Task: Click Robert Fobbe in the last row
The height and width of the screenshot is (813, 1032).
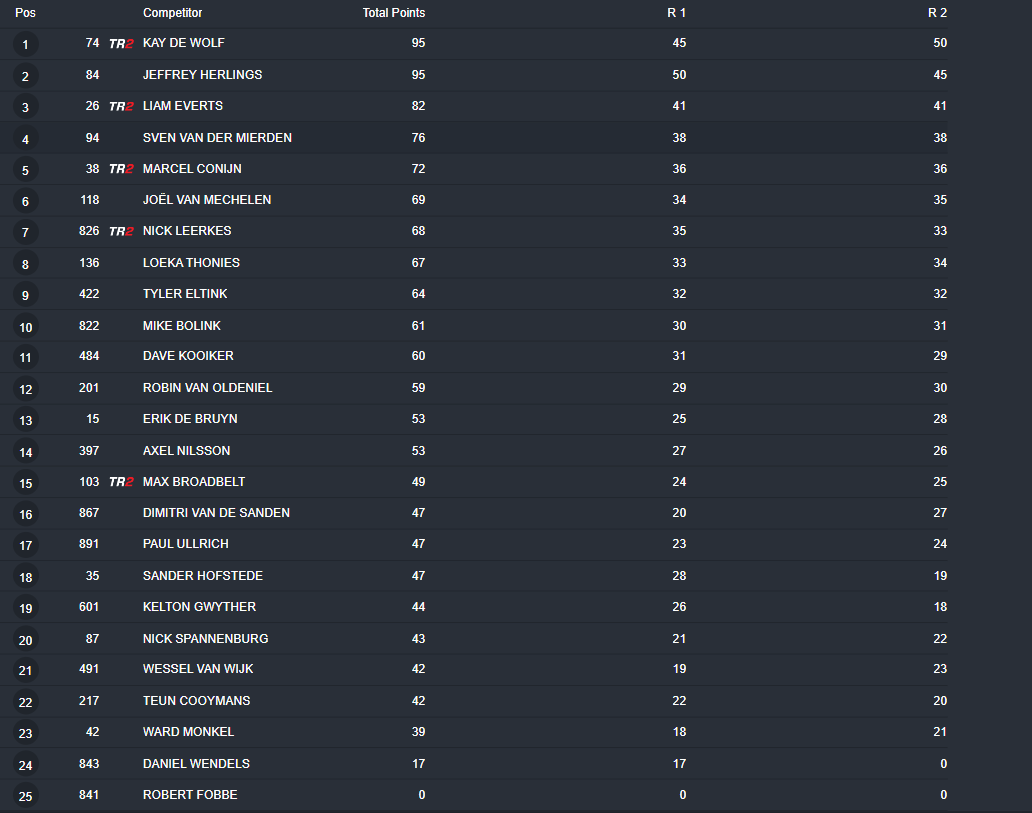Action: [x=190, y=795]
